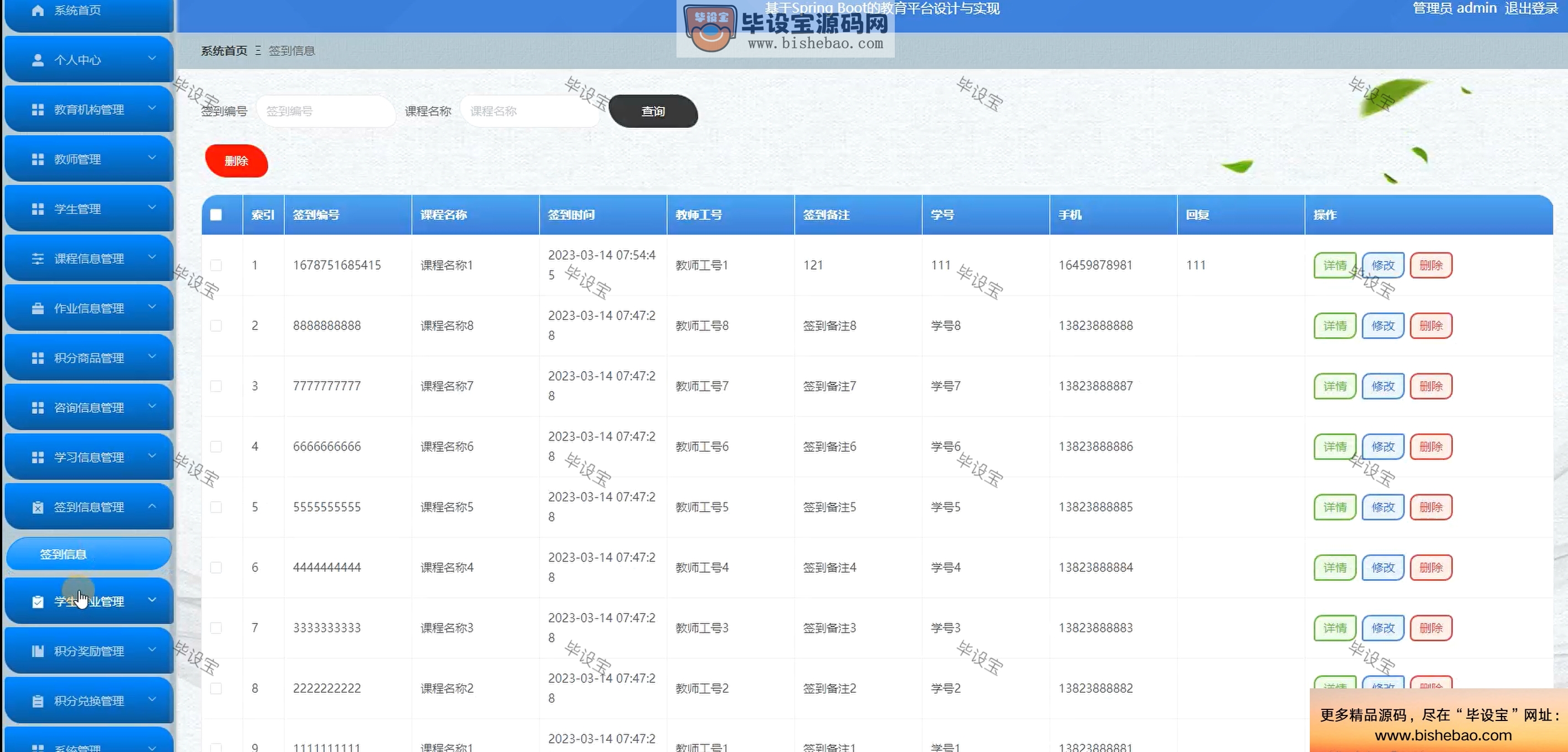Click the 签到编号 search input field
Image resolution: width=1568 pixels, height=752 pixels.
point(326,111)
